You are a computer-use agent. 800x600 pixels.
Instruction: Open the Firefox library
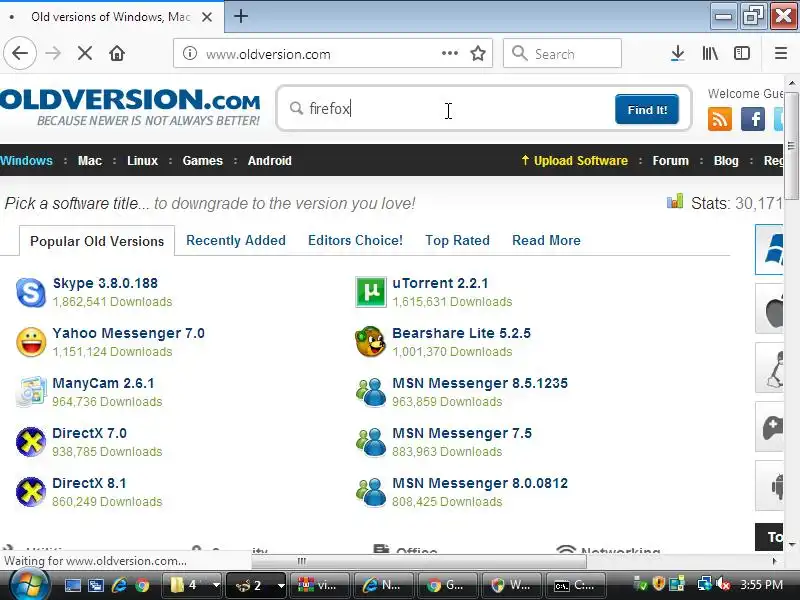pos(710,53)
